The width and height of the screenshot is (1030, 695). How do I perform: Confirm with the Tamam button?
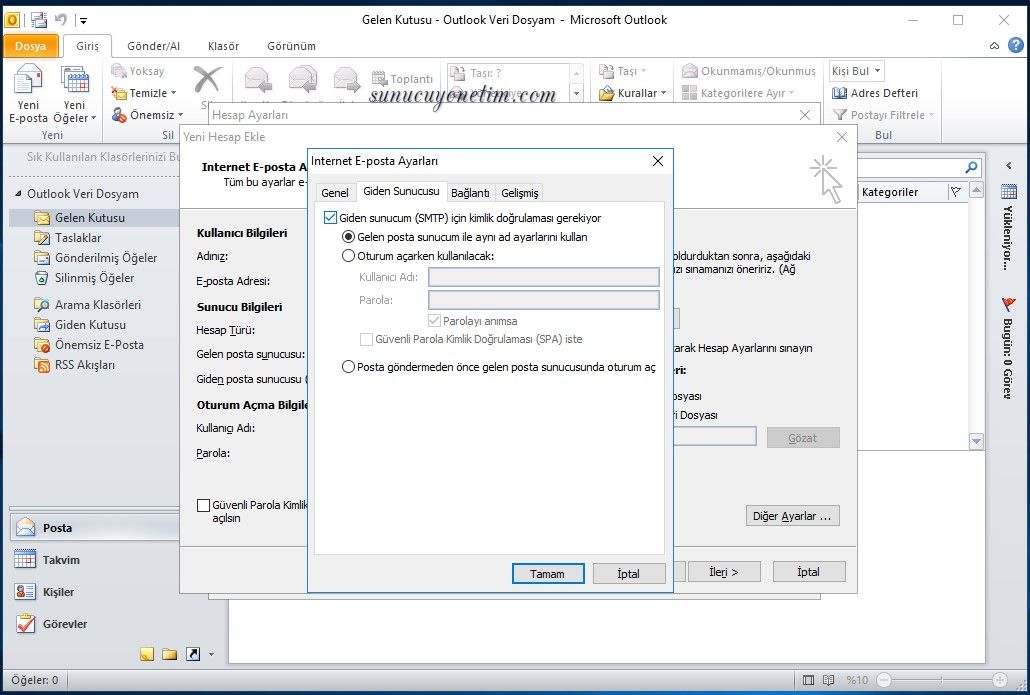coord(548,573)
